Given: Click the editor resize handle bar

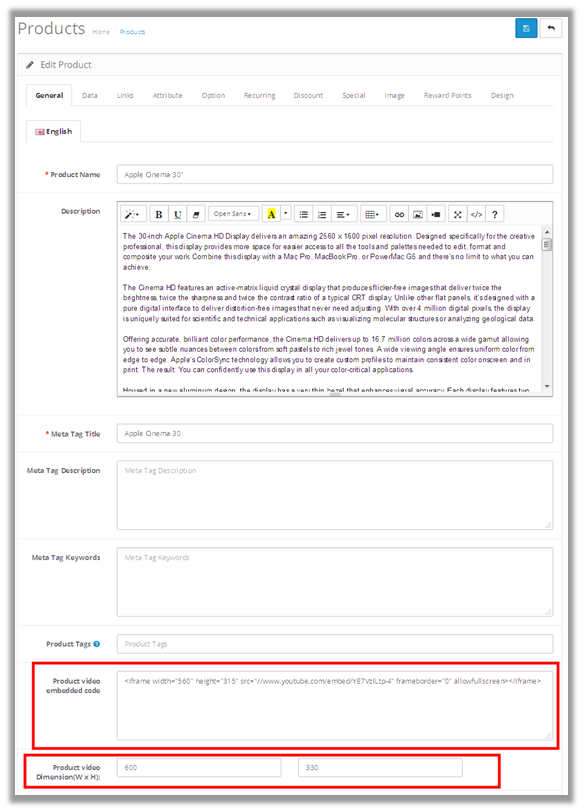Looking at the screenshot, I should pos(335,395).
